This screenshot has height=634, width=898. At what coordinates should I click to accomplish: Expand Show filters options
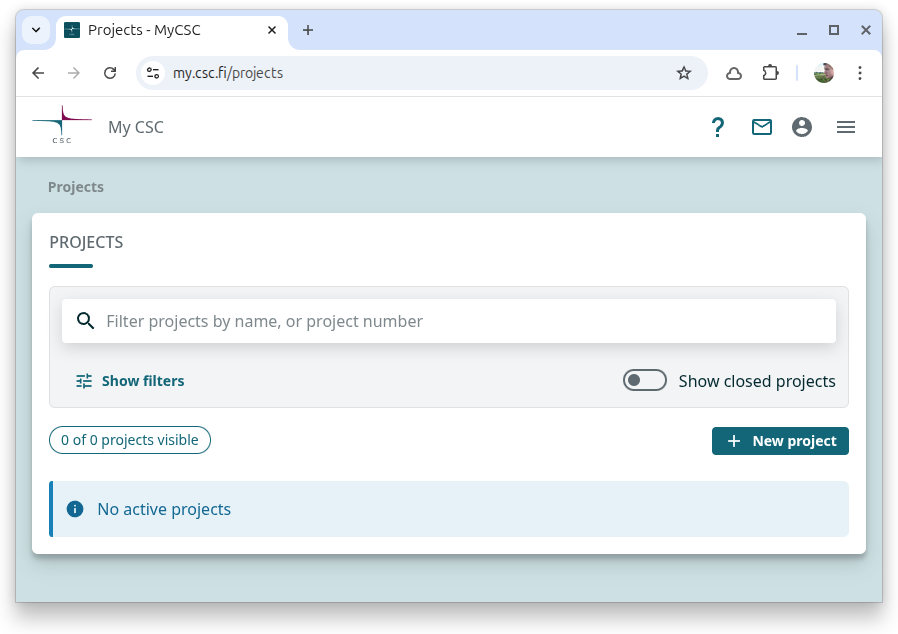pyautogui.click(x=130, y=381)
